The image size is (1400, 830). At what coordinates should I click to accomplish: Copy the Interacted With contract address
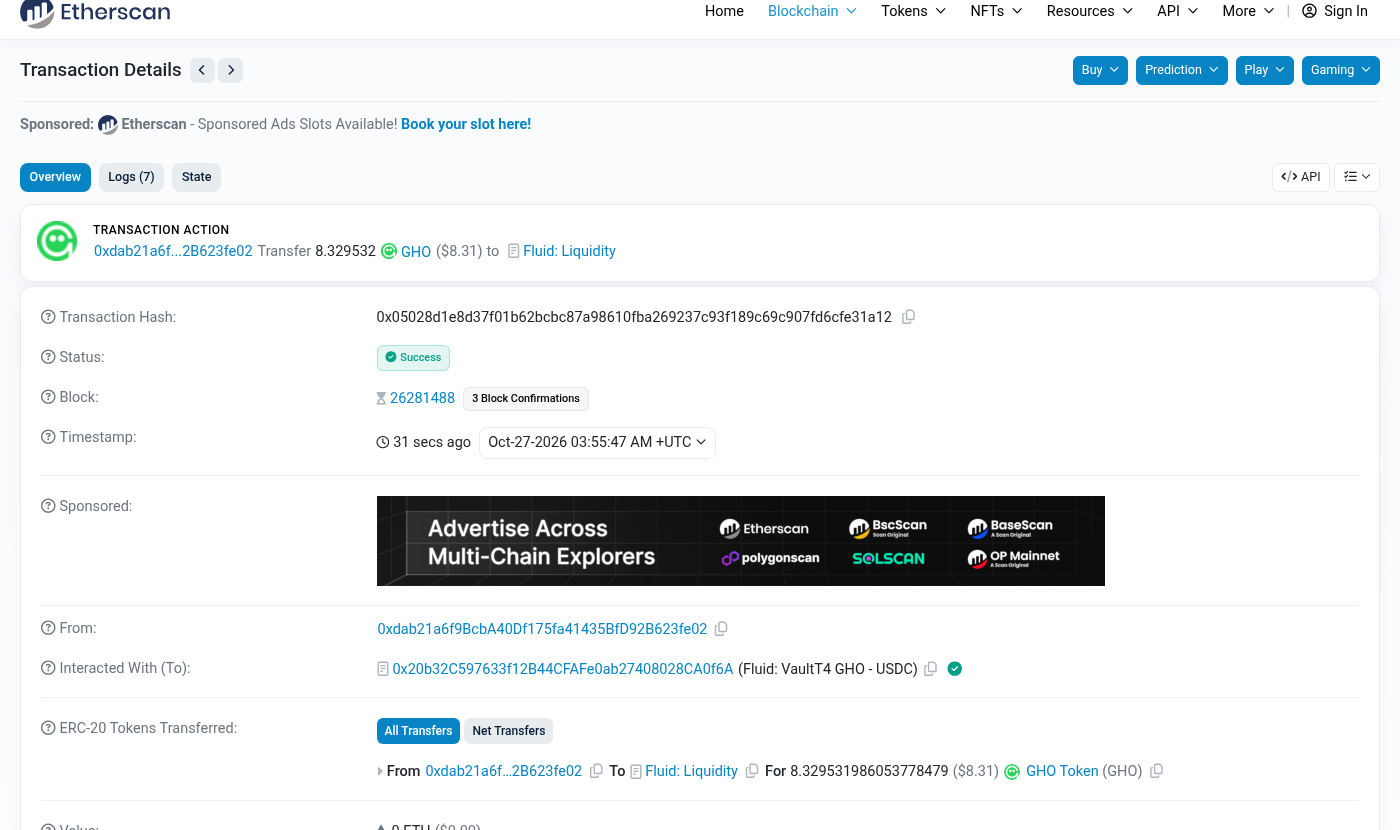coord(931,669)
